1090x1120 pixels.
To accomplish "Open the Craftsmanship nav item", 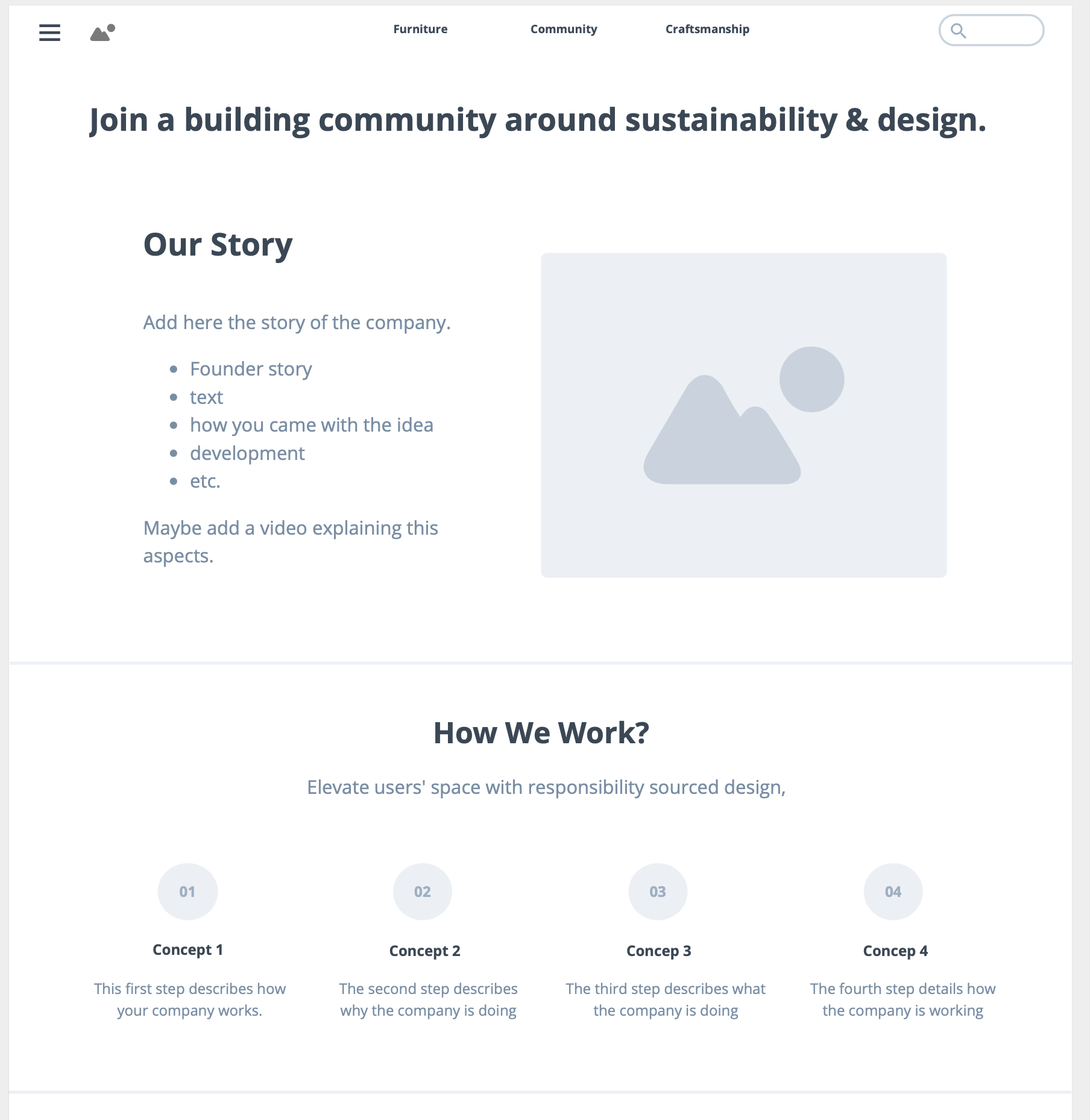I will (x=707, y=29).
